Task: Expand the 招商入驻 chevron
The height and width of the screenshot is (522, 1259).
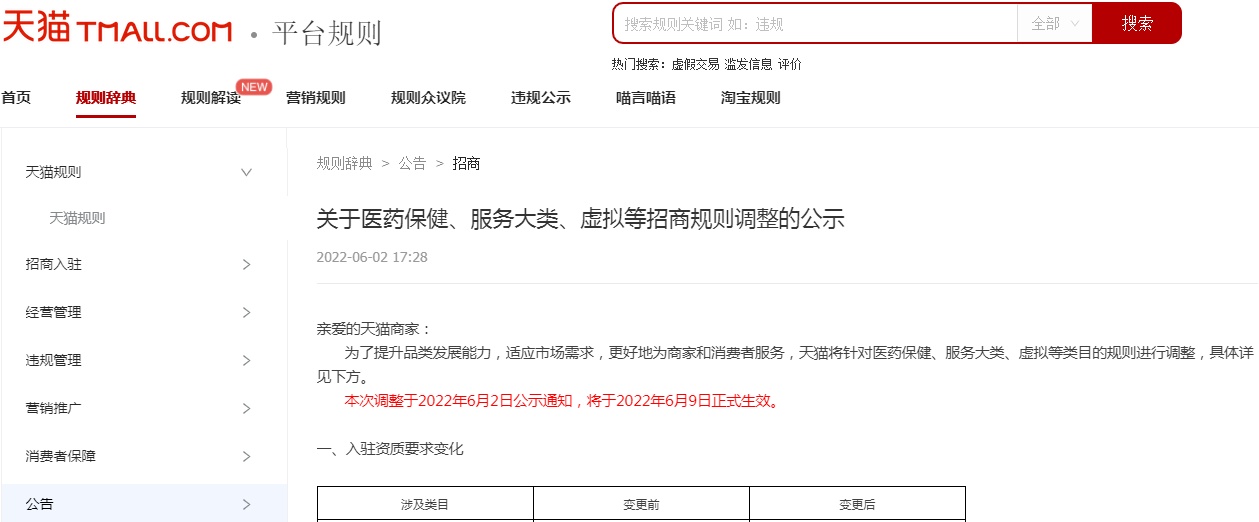Action: click(247, 264)
